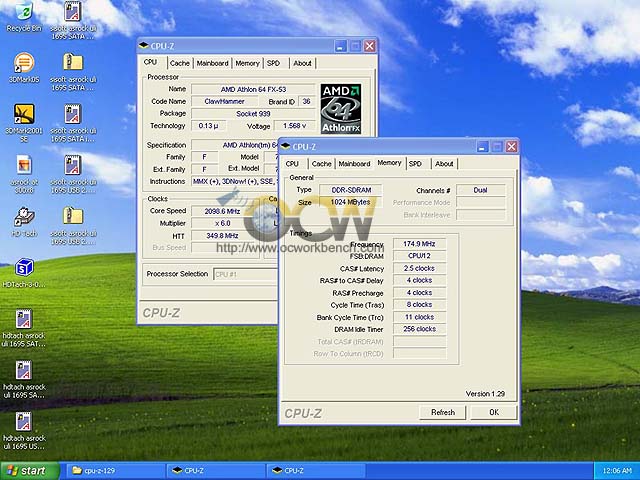Image resolution: width=640 pixels, height=480 pixels.
Task: Click the AMD Athlon 64 FX logo
Action: 341,109
